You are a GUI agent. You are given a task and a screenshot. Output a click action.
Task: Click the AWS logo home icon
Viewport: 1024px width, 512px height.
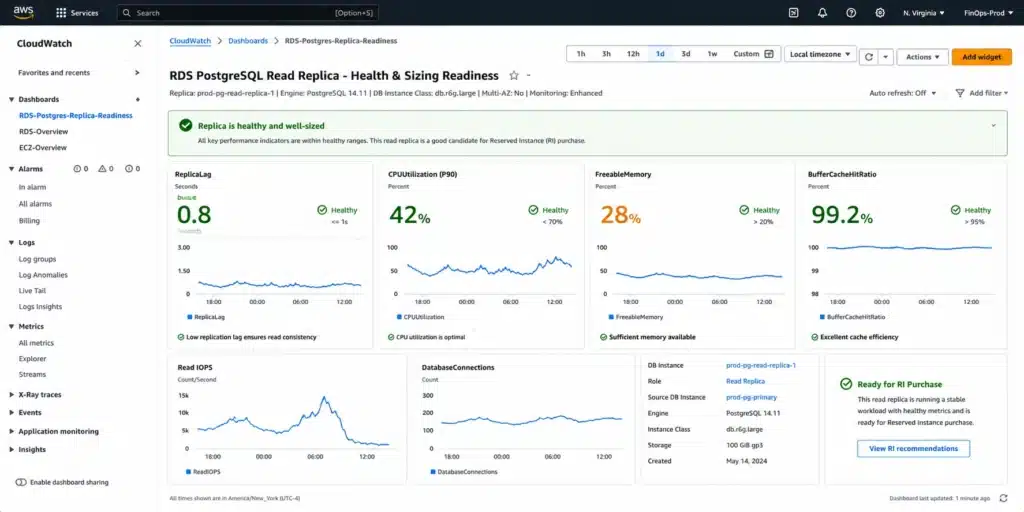(x=24, y=12)
